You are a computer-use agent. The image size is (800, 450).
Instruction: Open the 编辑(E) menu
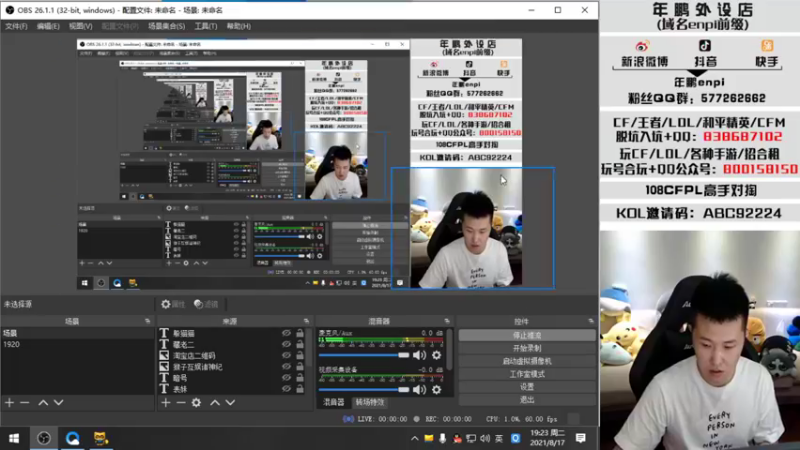(x=48, y=26)
